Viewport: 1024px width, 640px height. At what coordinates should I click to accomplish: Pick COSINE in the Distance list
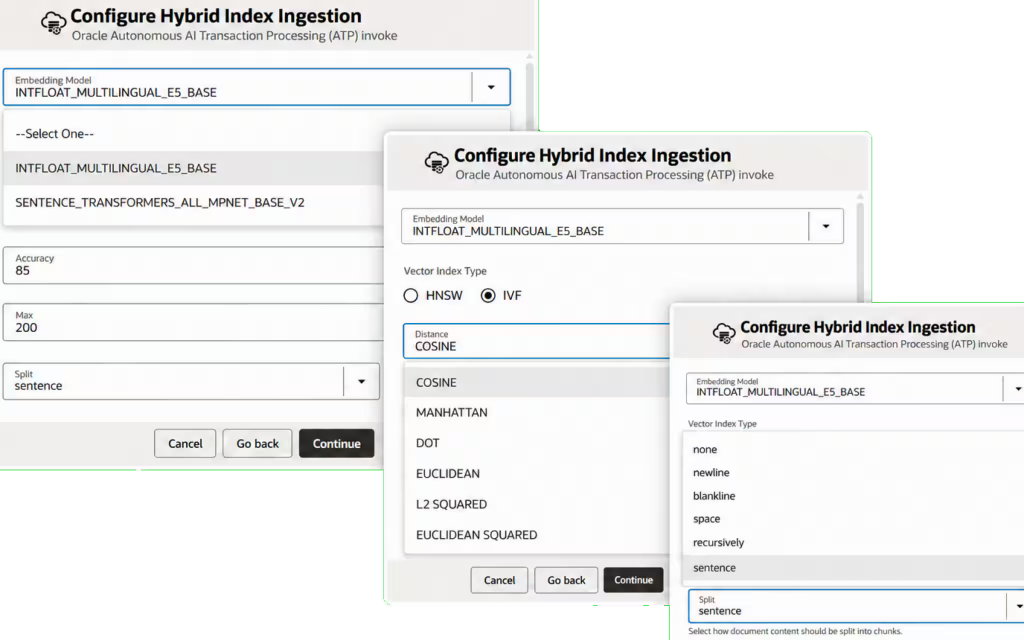[x=537, y=383]
